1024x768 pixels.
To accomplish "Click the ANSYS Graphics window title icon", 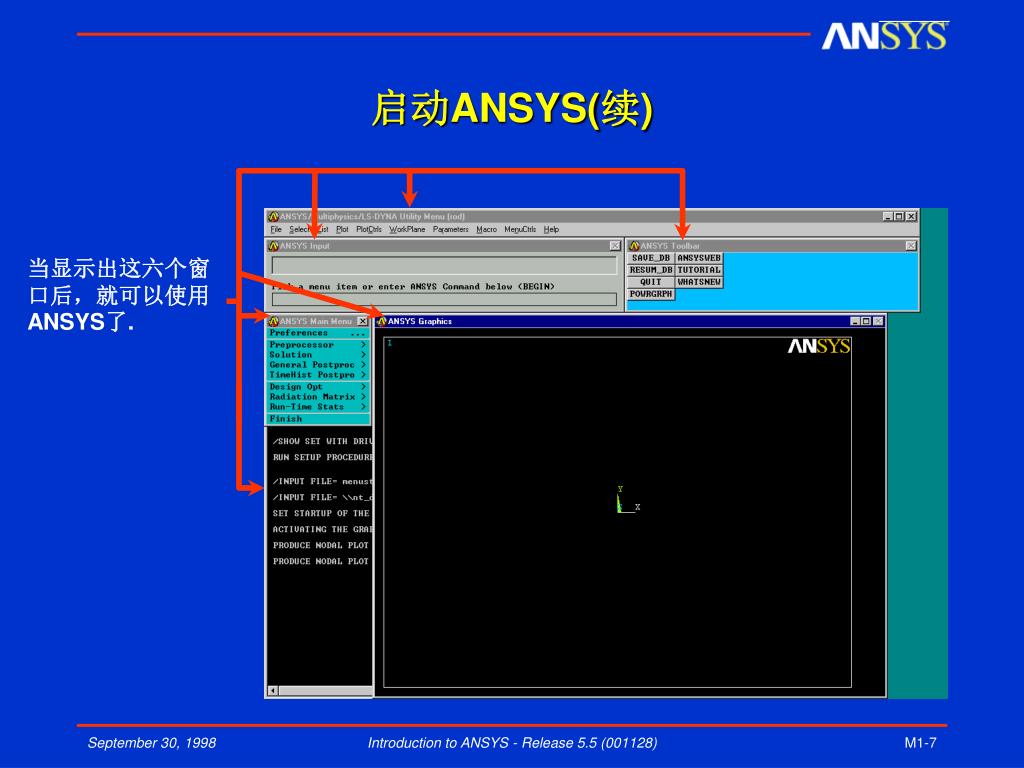I will [x=382, y=321].
